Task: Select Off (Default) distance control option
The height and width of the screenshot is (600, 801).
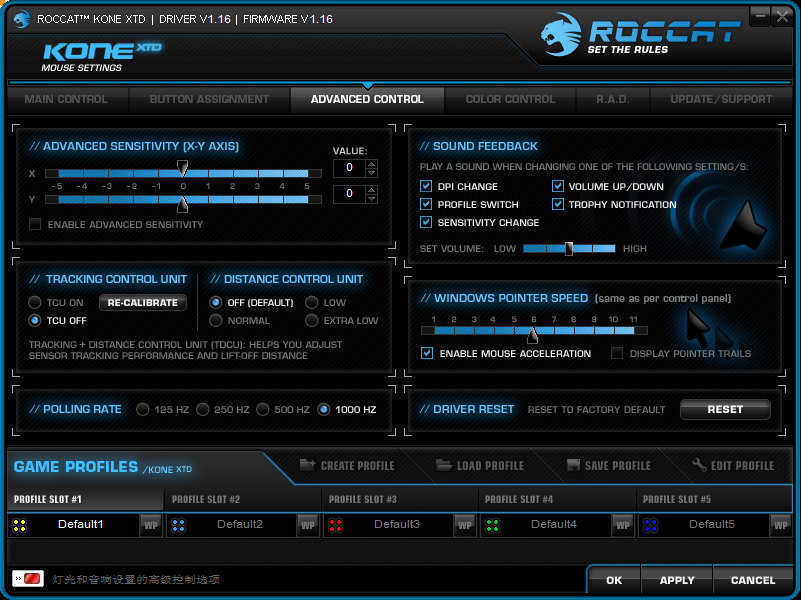Action: [x=216, y=302]
